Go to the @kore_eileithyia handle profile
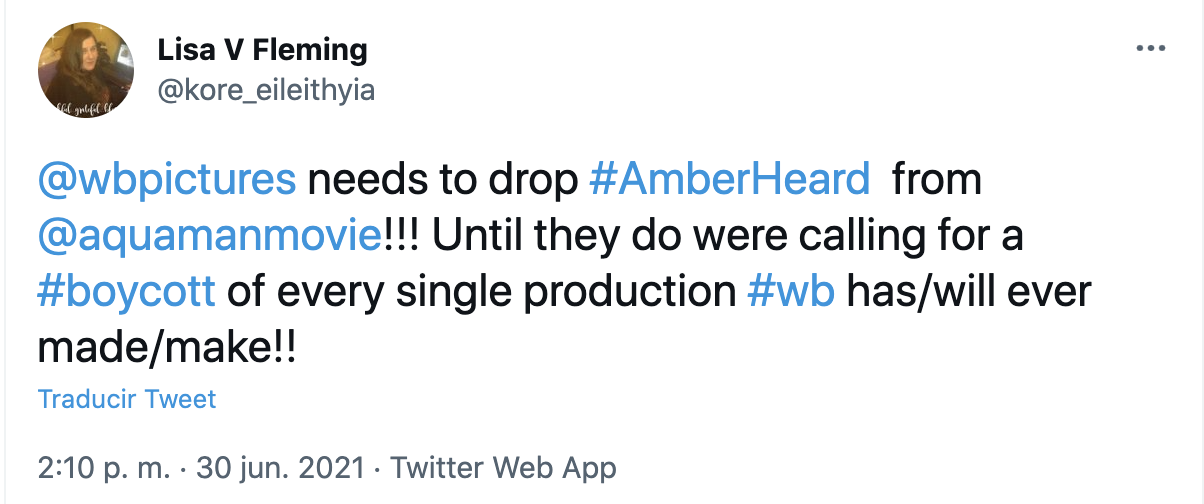The image size is (1204, 504). tap(266, 90)
